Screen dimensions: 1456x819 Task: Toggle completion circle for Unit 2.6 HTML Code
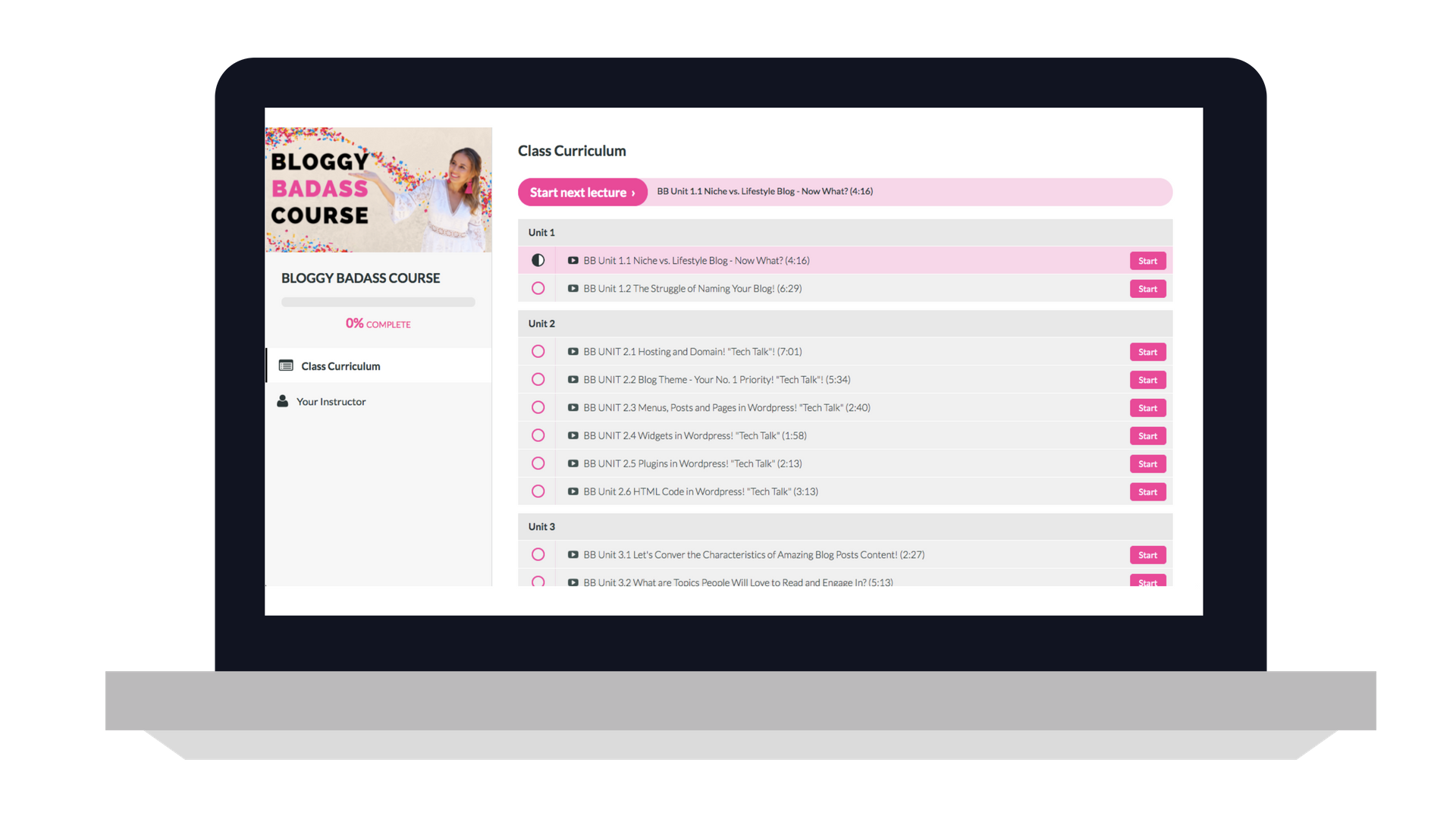pos(538,491)
